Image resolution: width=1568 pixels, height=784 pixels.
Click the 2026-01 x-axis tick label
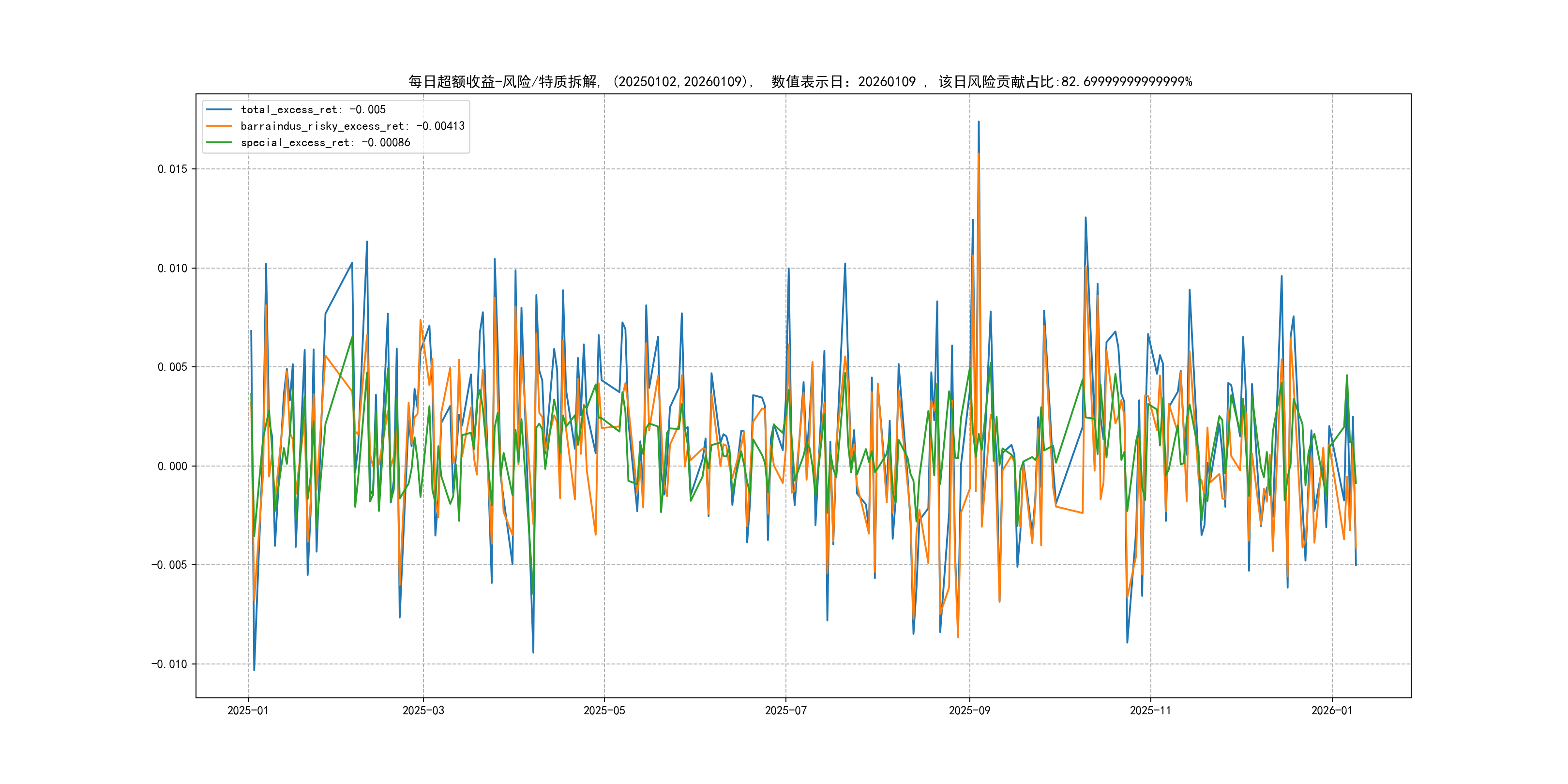pyautogui.click(x=1331, y=710)
